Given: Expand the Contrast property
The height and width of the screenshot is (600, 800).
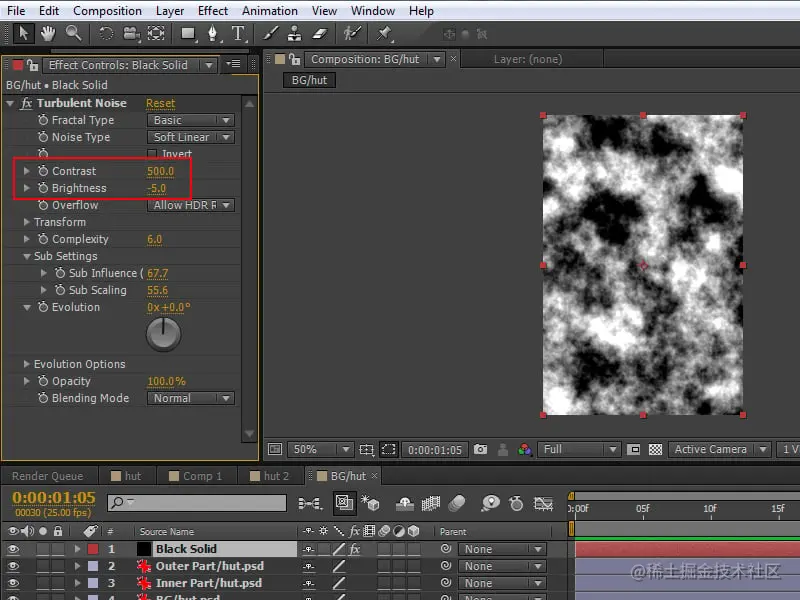Looking at the screenshot, I should [27, 171].
